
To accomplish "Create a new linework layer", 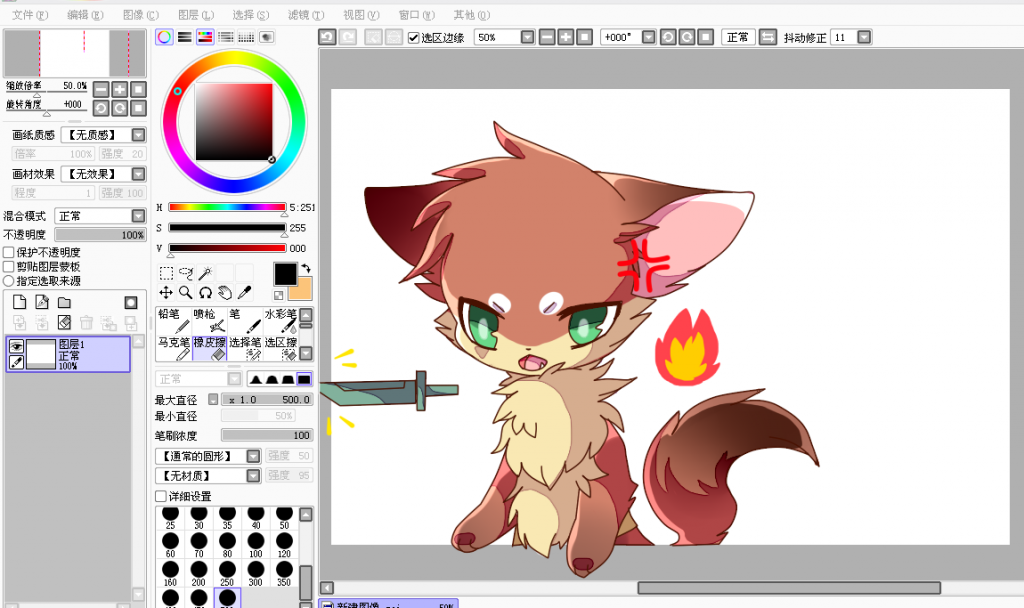I will 42,302.
